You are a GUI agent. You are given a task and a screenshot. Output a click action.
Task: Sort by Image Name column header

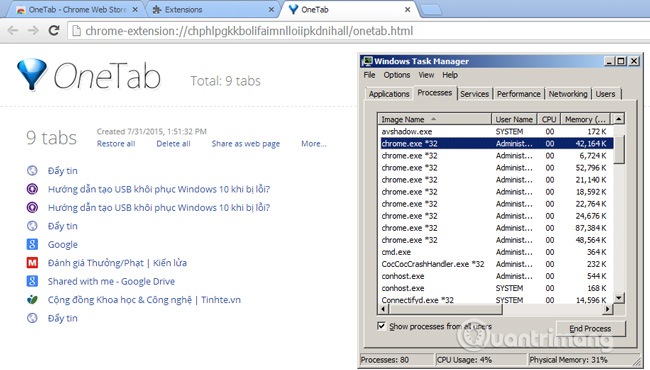tap(434, 119)
